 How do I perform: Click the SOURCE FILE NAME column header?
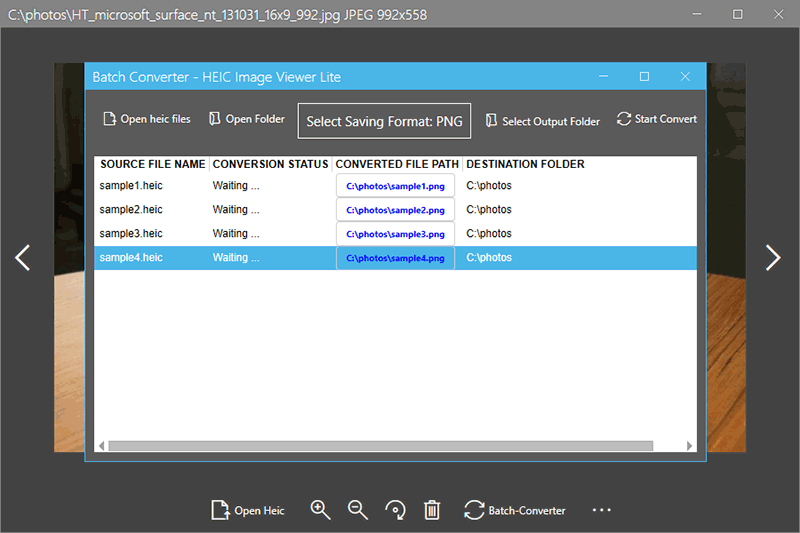click(152, 164)
